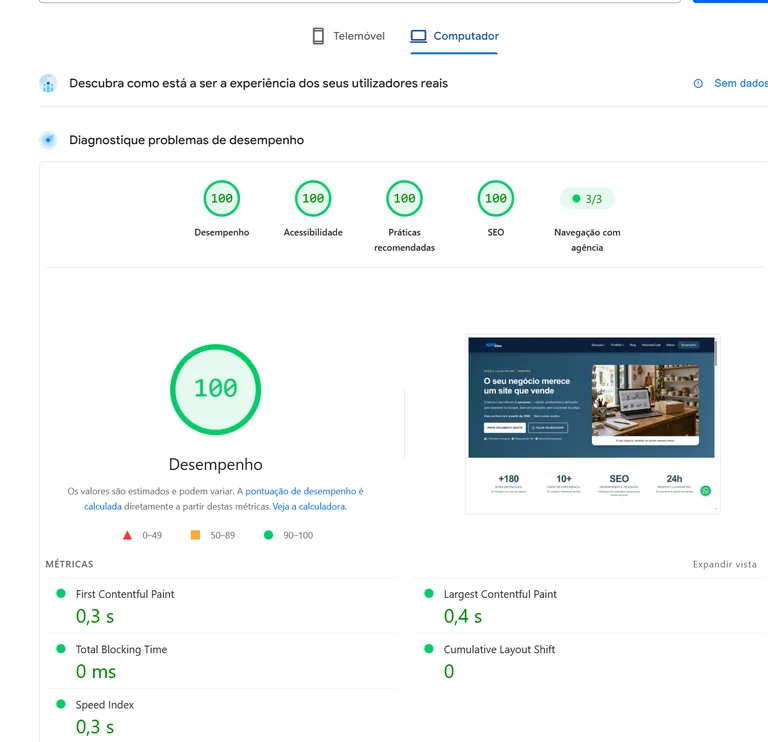Click green dot beside Cumulative Layout Shift
This screenshot has height=742, width=768.
click(x=429, y=649)
